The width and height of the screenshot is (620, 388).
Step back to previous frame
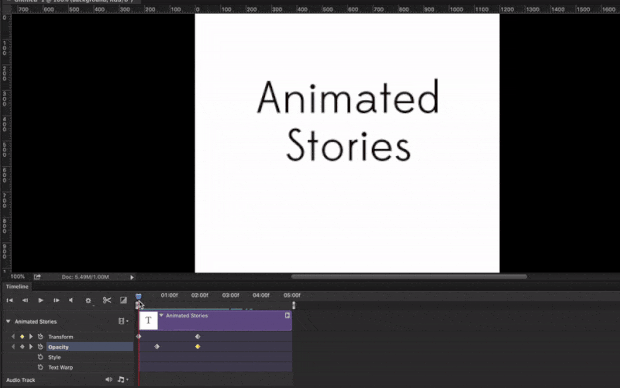pyautogui.click(x=25, y=301)
